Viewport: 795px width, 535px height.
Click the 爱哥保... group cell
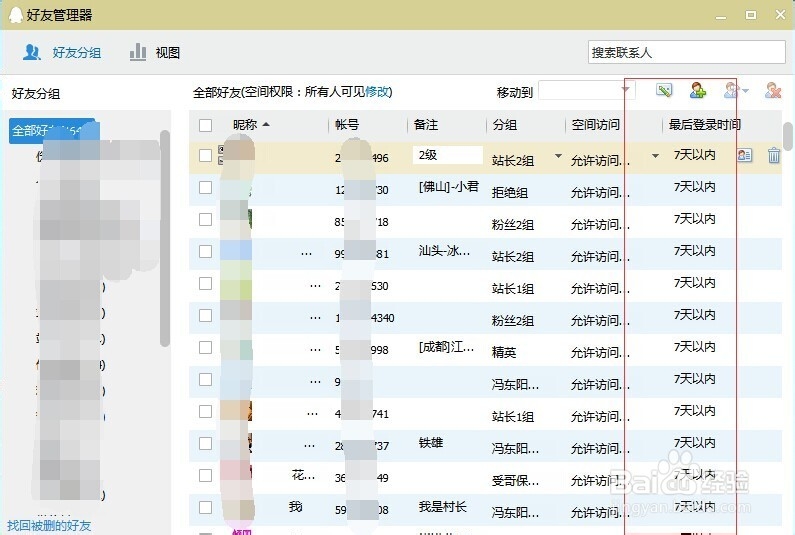click(515, 480)
